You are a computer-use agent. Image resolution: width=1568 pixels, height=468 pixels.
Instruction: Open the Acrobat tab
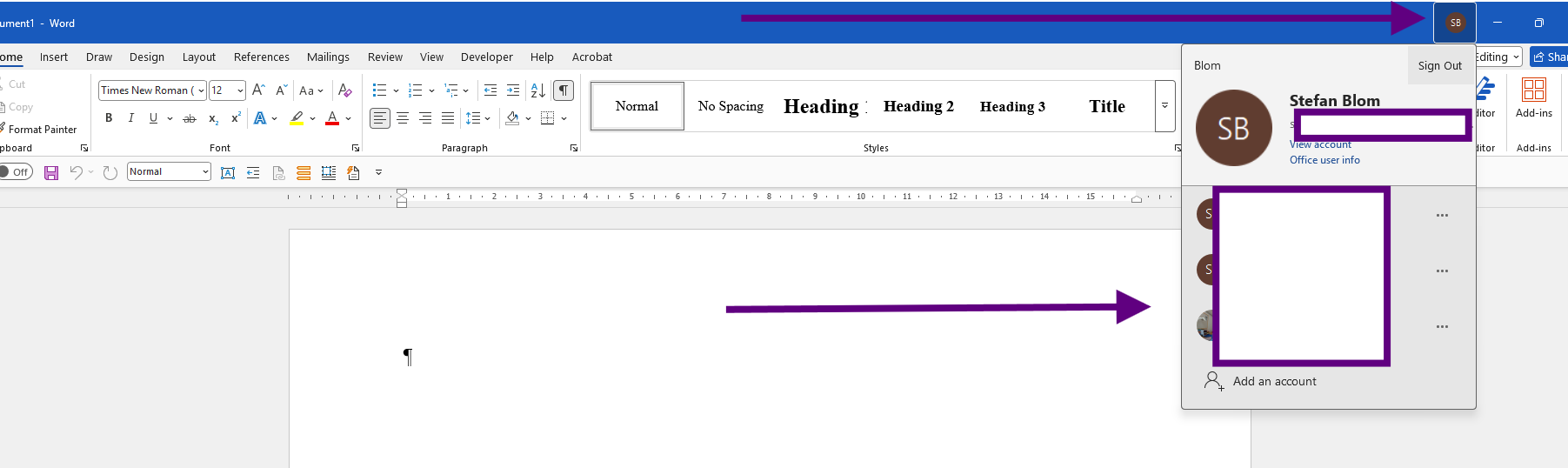point(592,57)
